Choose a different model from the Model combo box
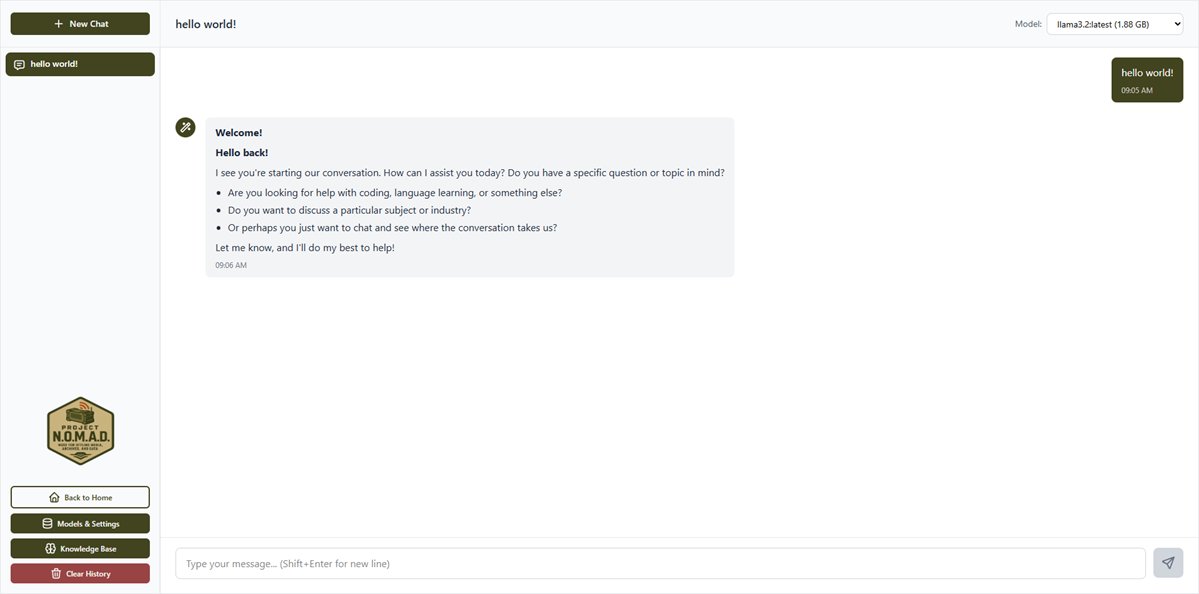The image size is (1199, 594). tap(1114, 23)
